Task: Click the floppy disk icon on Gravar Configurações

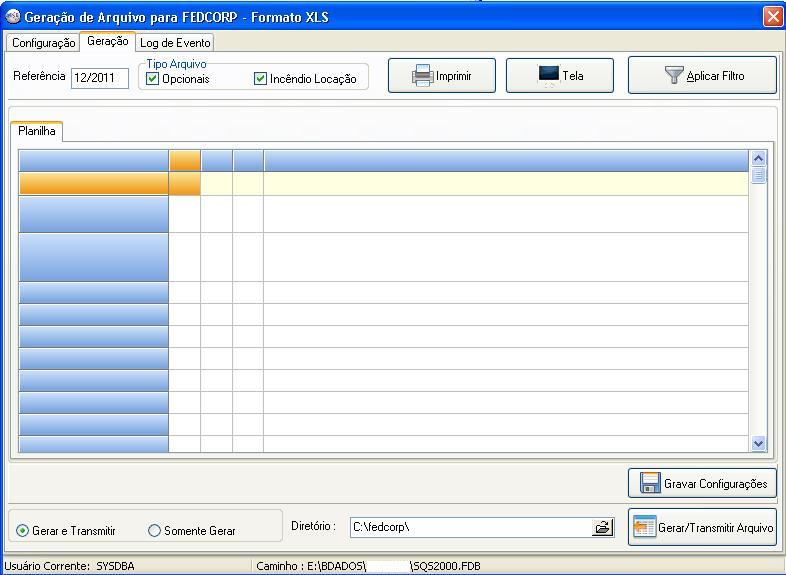Action: (x=650, y=483)
